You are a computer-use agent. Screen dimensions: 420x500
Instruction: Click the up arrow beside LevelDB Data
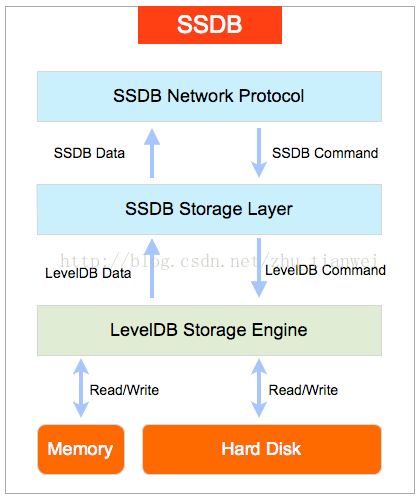click(152, 268)
